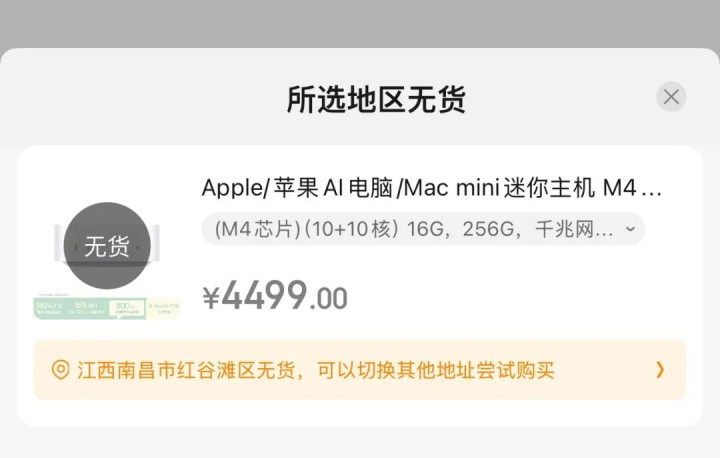Viewport: 720px width, 458px height.
Task: Tap 江西南昌市红谷滩区无货 address text
Action: tap(186, 370)
